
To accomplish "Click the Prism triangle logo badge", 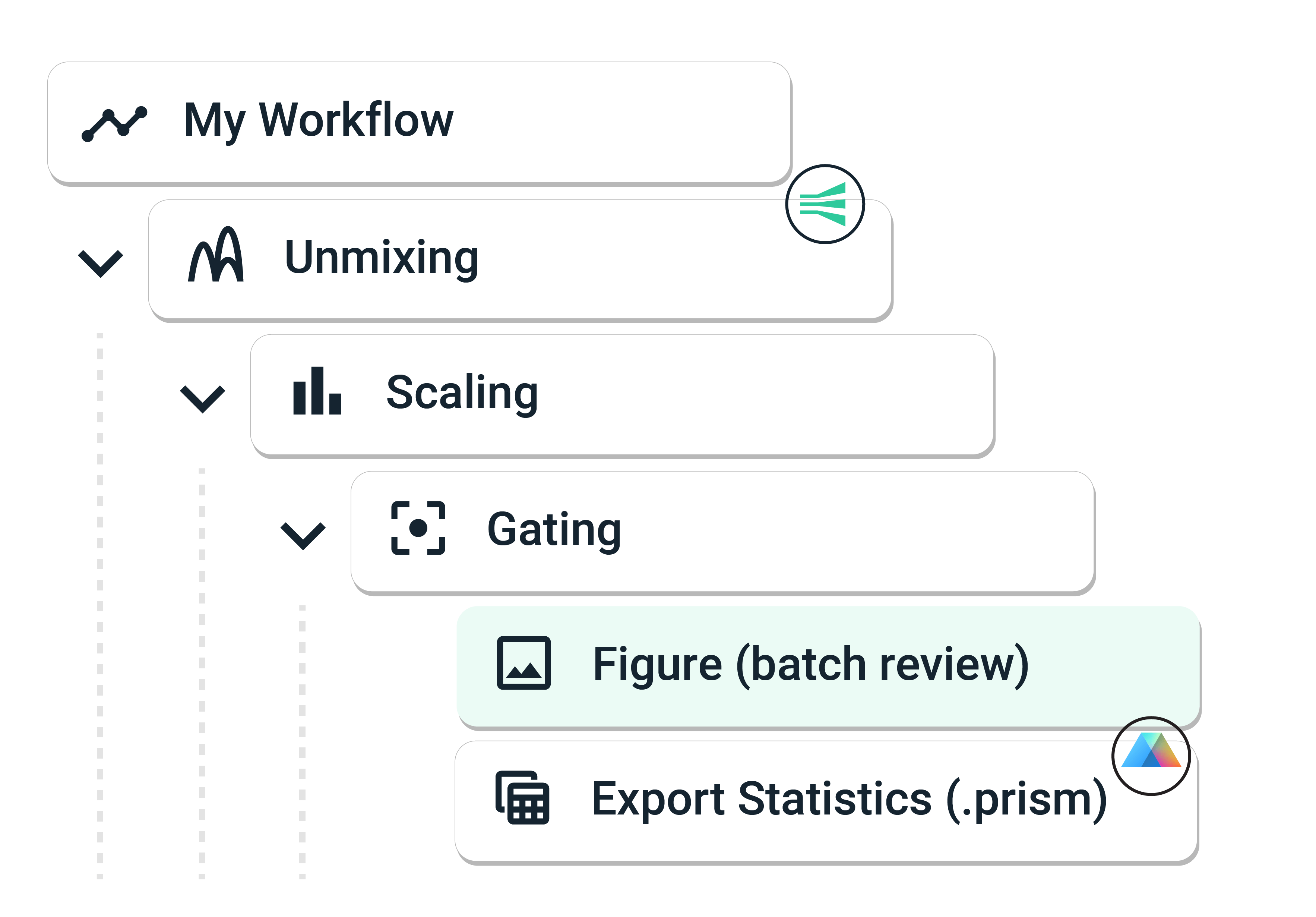I will click(x=1150, y=755).
